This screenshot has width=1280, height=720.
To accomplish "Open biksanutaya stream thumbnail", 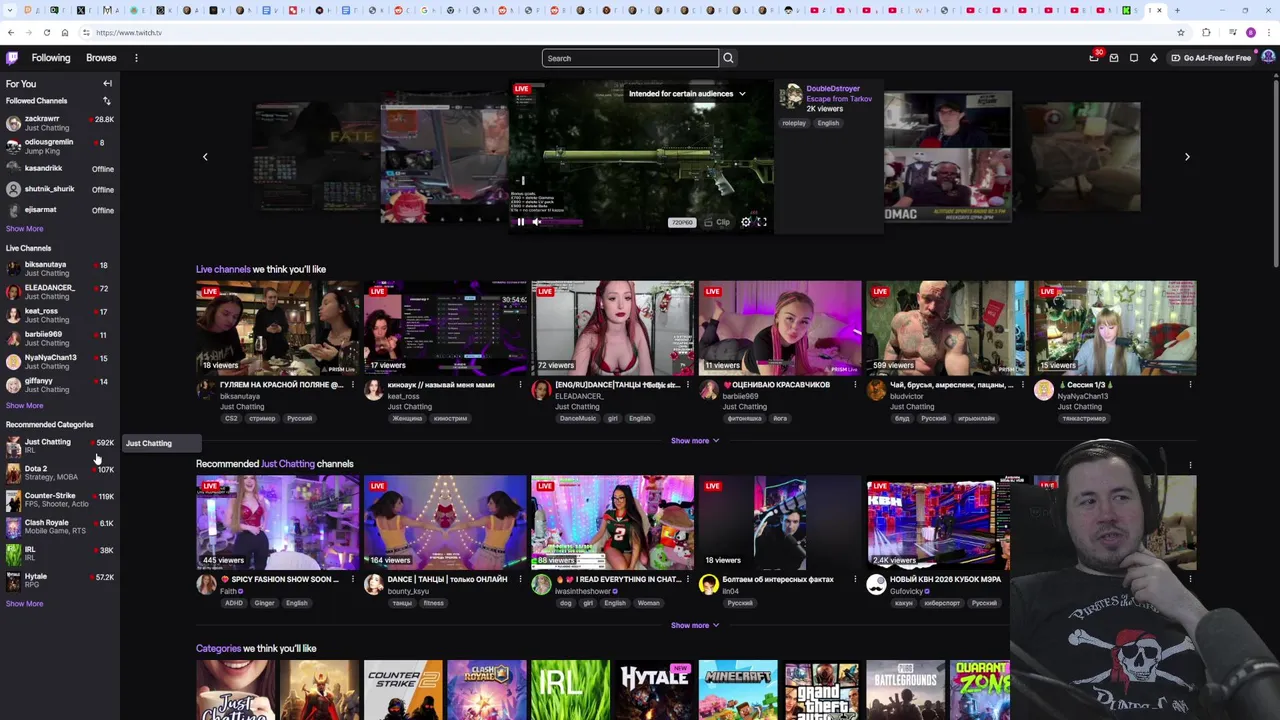I will [x=277, y=327].
